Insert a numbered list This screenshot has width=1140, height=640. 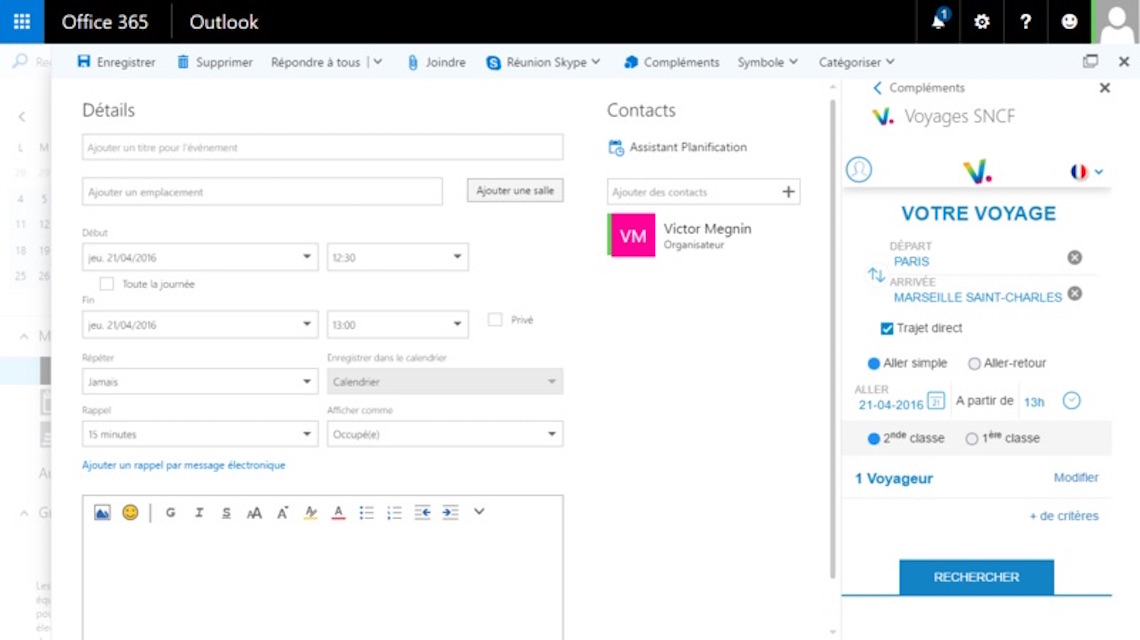pyautogui.click(x=394, y=513)
